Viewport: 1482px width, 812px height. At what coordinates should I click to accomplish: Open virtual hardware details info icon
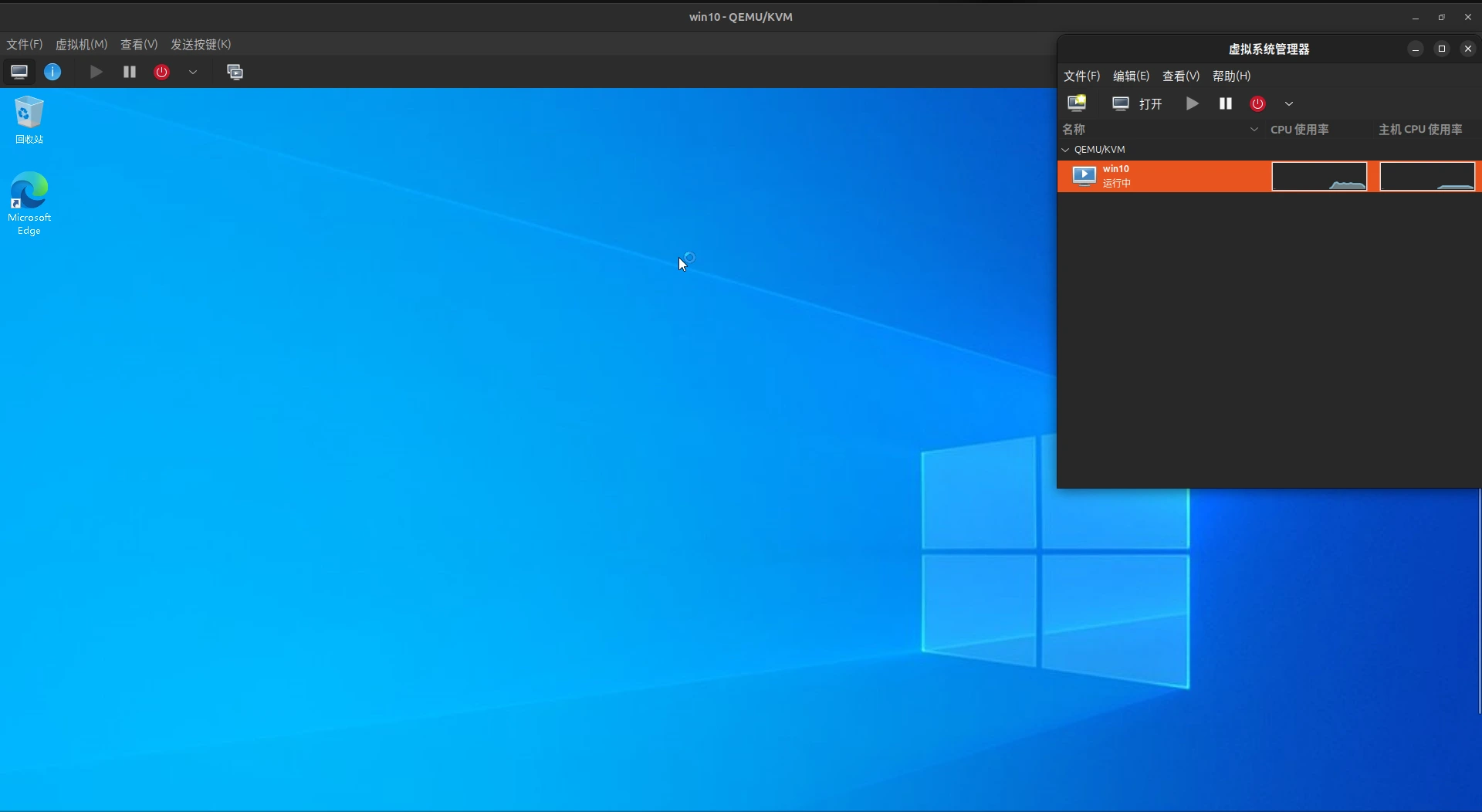52,72
